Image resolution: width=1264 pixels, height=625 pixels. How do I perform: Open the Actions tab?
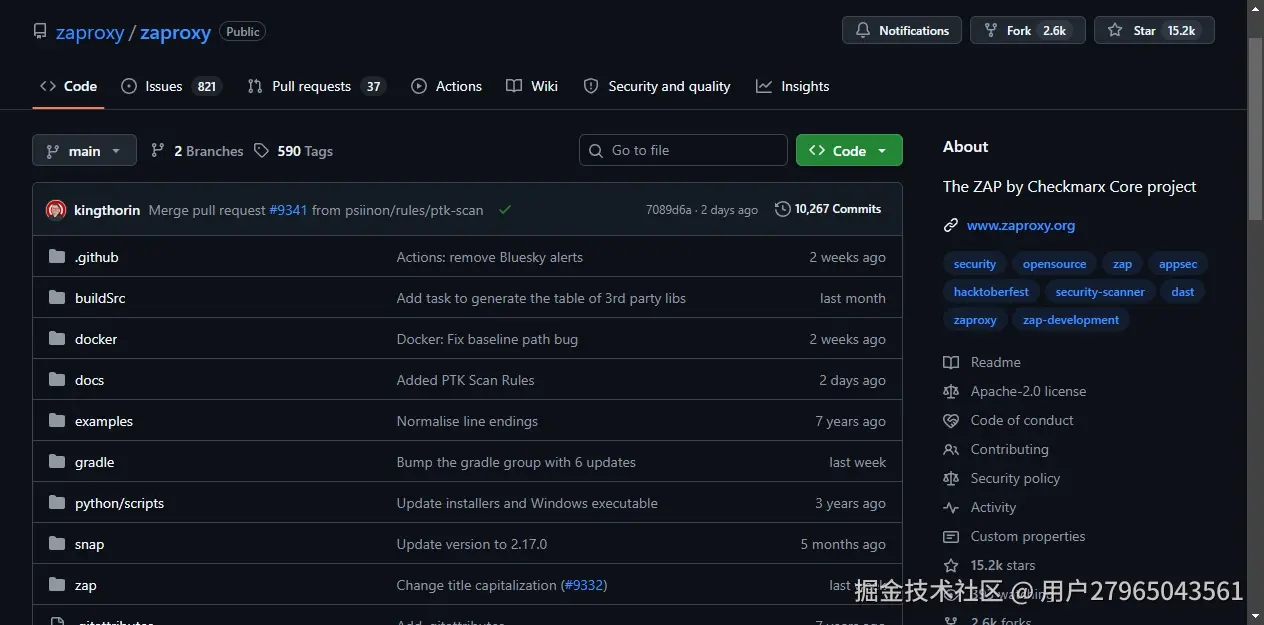point(446,86)
